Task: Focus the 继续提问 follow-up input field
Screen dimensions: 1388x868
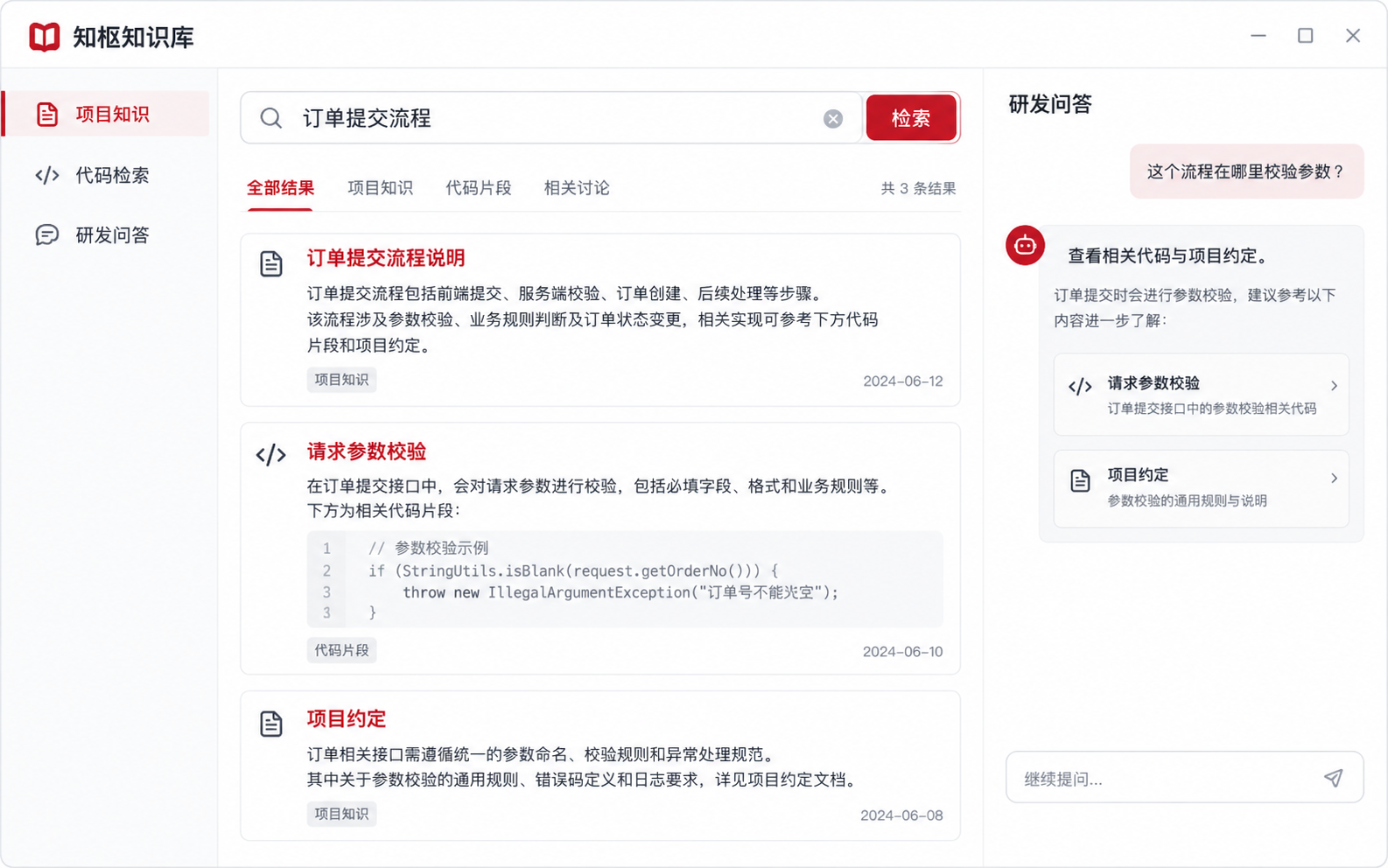Action: tap(1185, 778)
